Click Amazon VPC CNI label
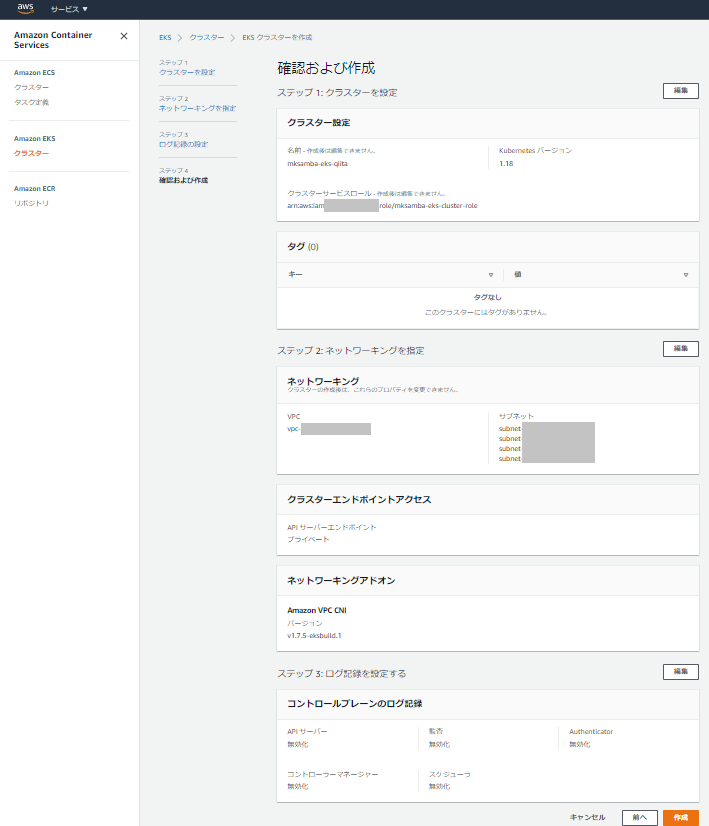 pos(317,611)
